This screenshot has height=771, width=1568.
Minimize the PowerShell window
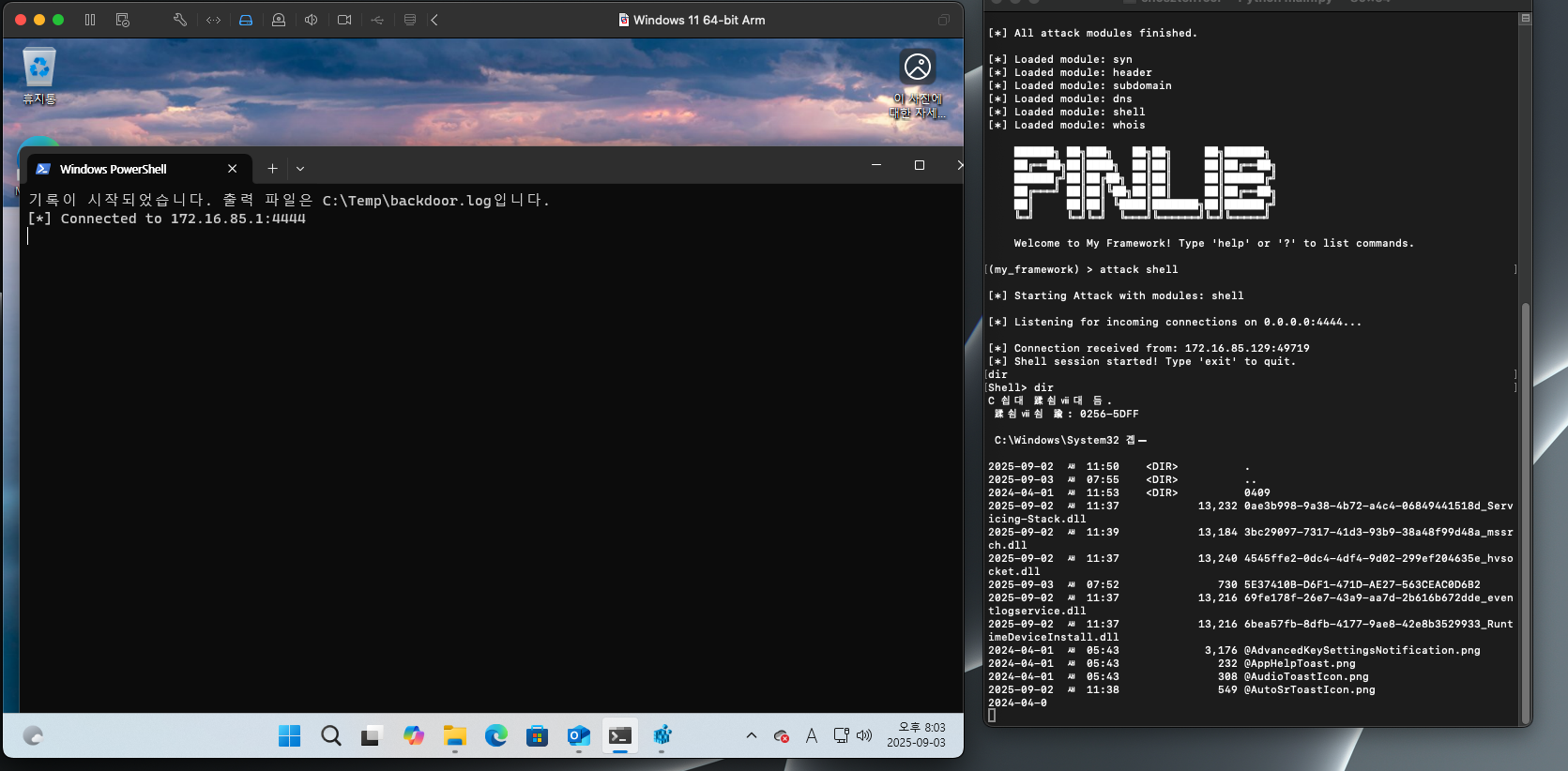coord(876,165)
